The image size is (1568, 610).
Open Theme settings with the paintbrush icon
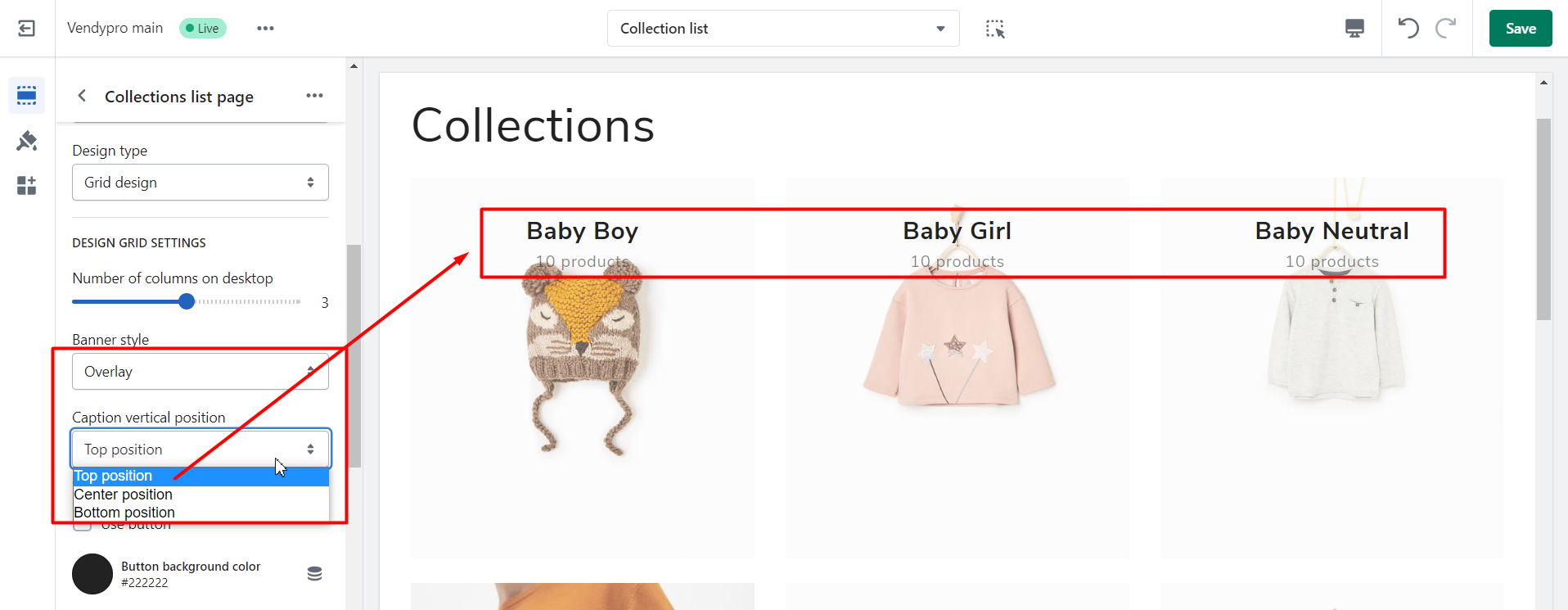tap(25, 141)
